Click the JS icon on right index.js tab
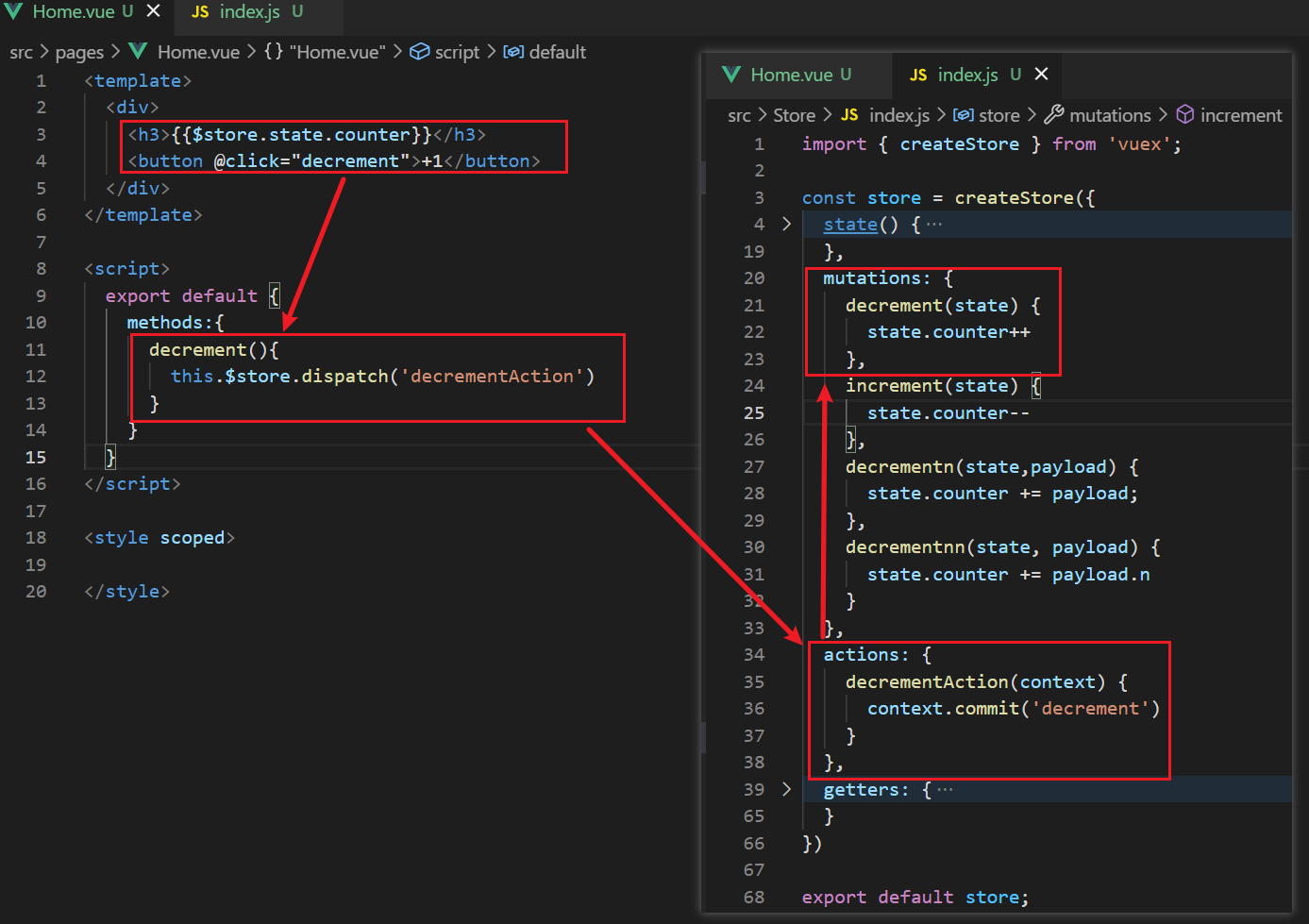The width and height of the screenshot is (1309, 924). 918,75
